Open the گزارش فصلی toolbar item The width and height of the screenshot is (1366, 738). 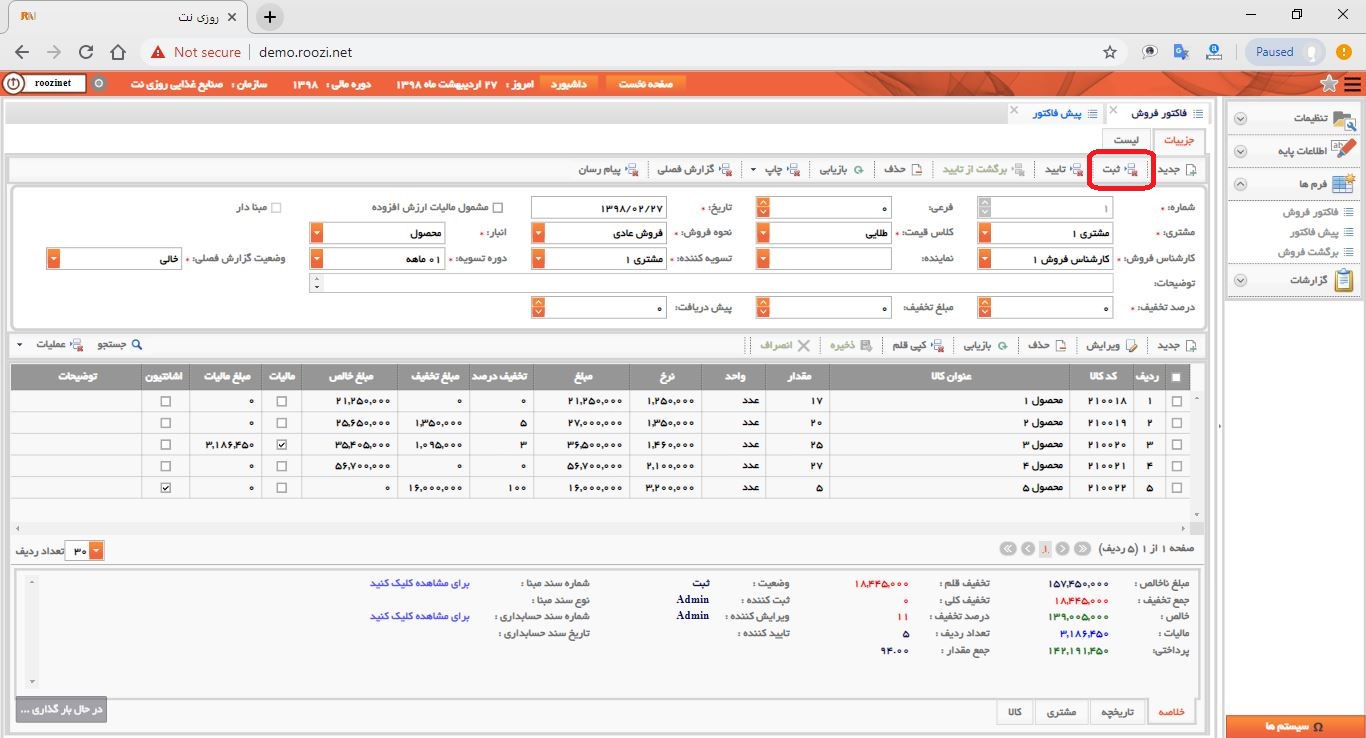tap(693, 170)
